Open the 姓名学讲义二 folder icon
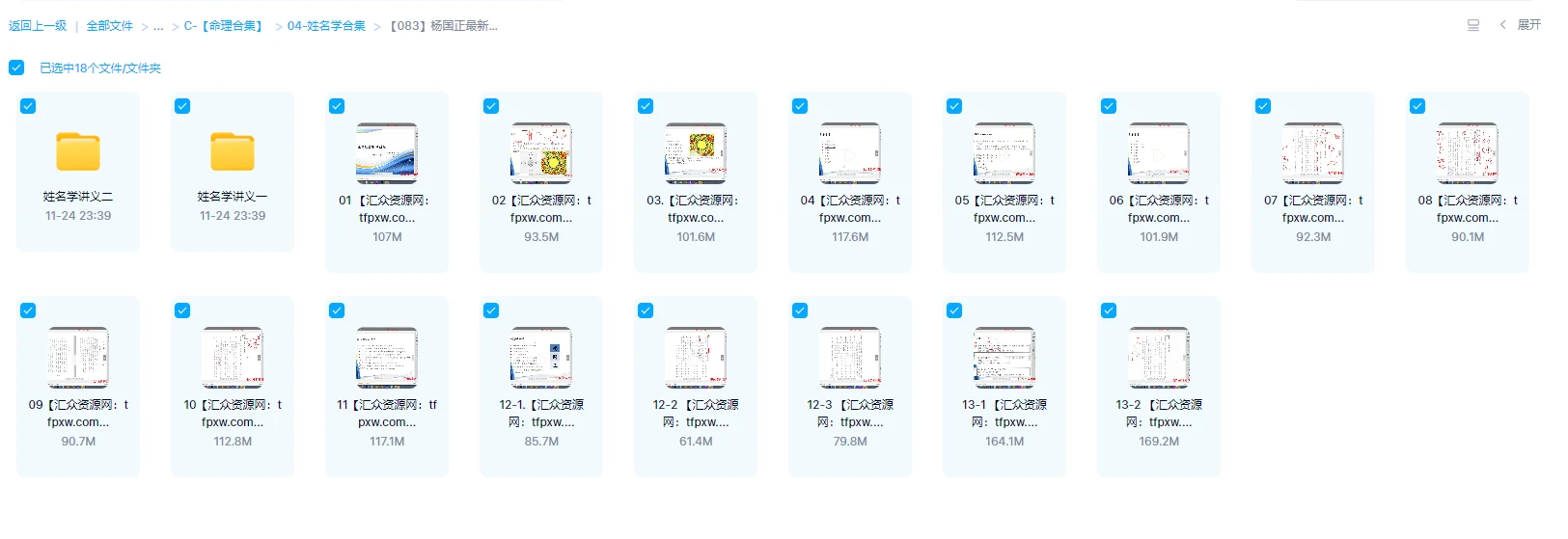Screen dimensions: 1568x539 pos(78,152)
